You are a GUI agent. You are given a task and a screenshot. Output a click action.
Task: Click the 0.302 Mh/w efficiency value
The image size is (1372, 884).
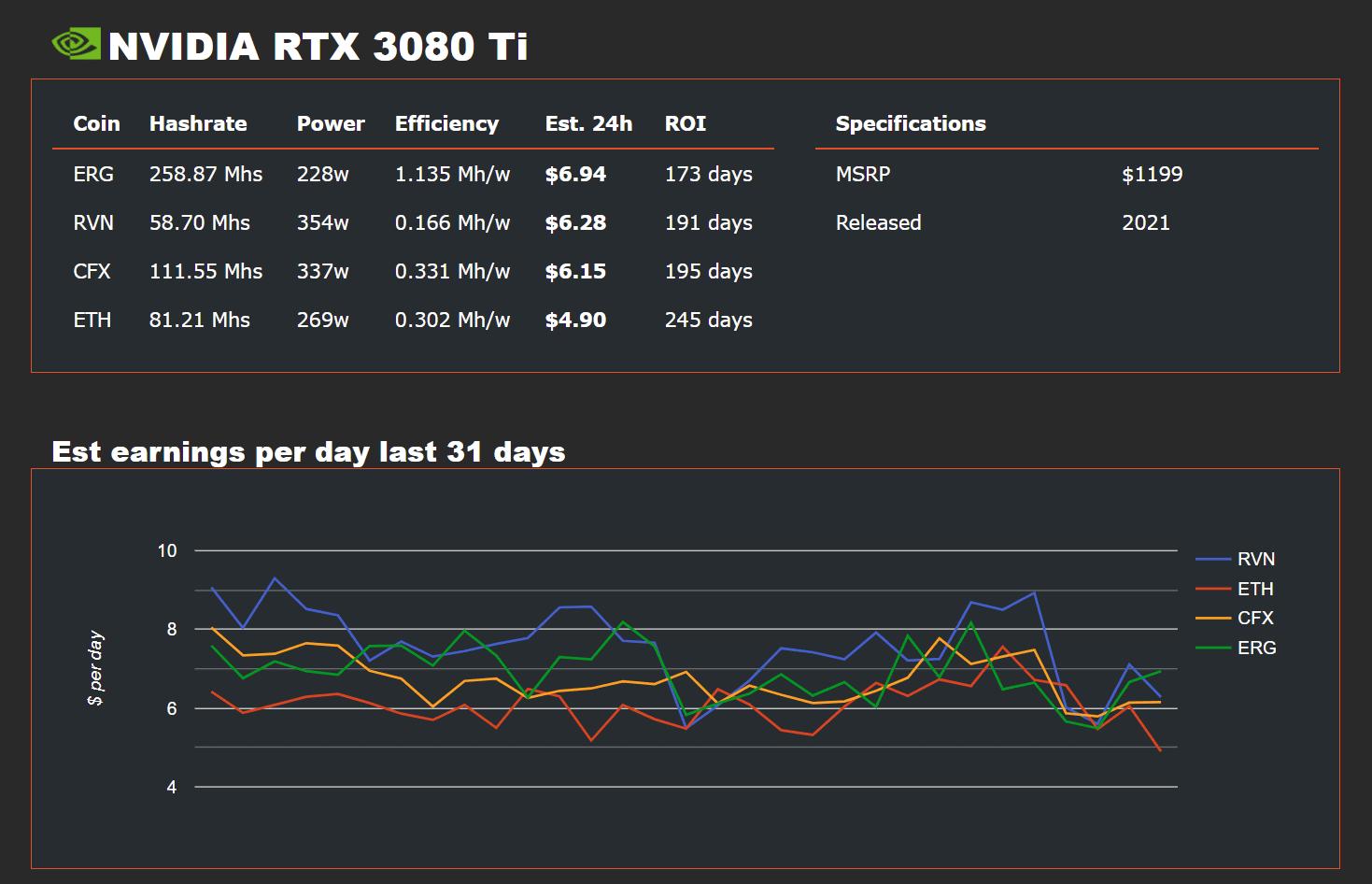[x=452, y=320]
